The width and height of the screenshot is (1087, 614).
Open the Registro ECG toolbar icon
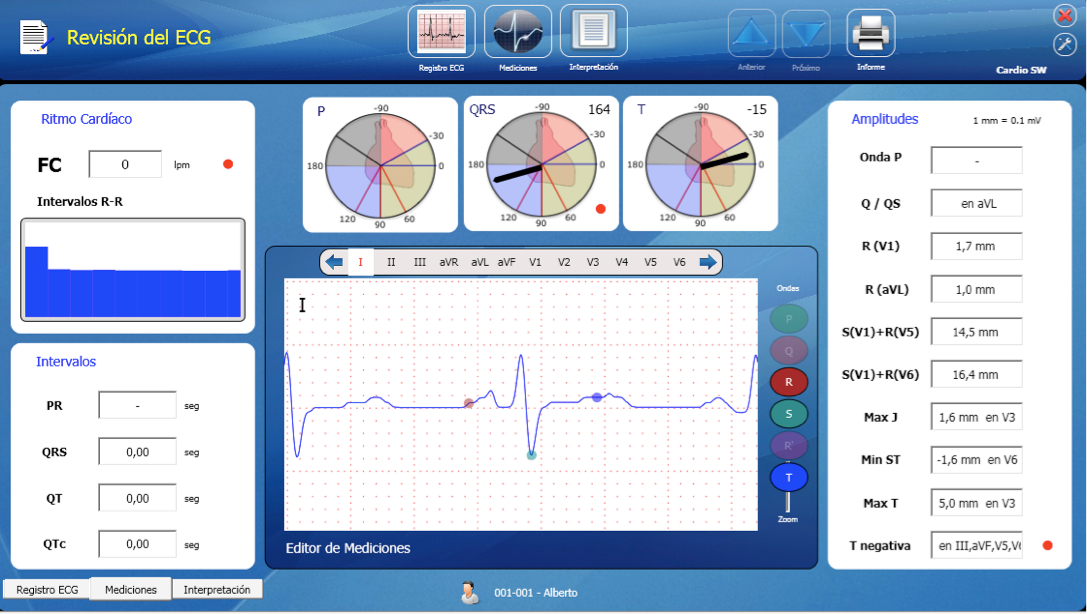[x=441, y=32]
